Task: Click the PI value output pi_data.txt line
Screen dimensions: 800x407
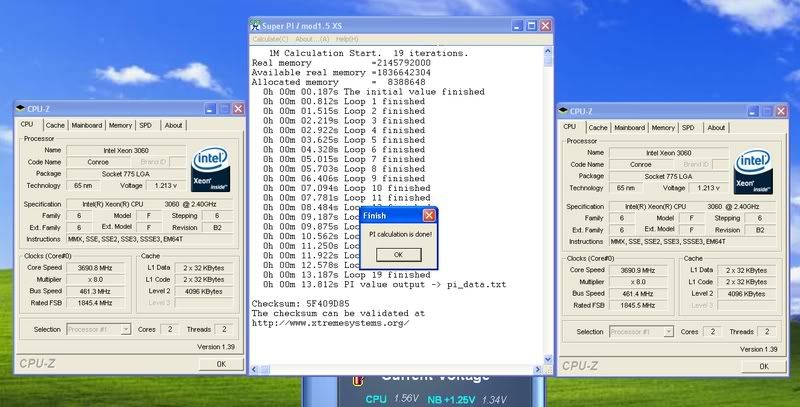Action: 385,285
